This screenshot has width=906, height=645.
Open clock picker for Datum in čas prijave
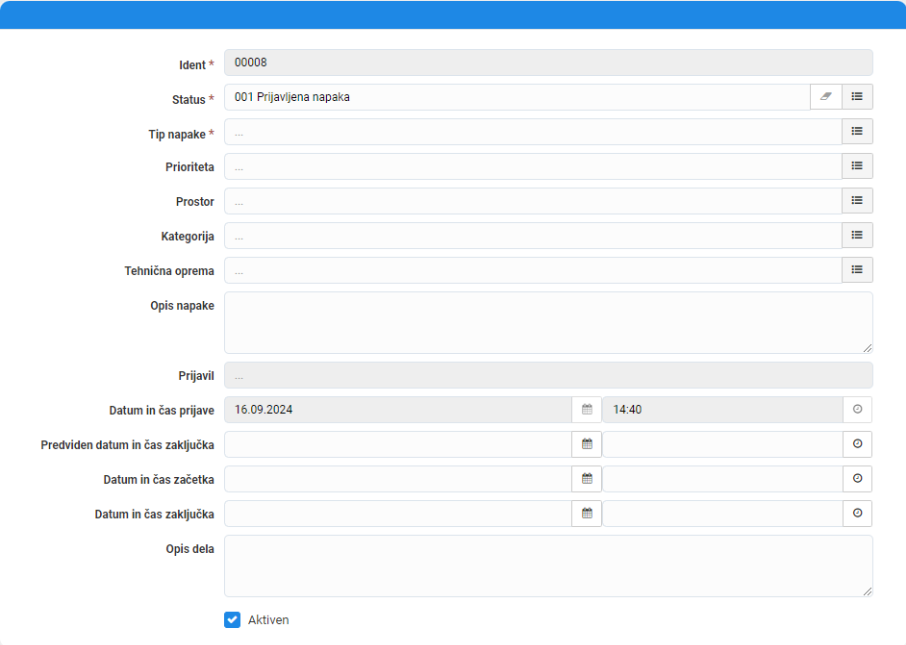(x=857, y=409)
